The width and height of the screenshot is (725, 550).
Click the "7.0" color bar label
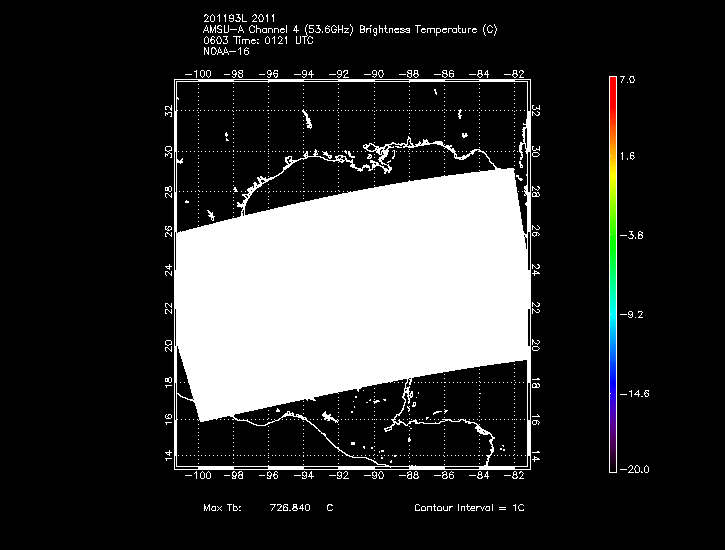tap(627, 80)
